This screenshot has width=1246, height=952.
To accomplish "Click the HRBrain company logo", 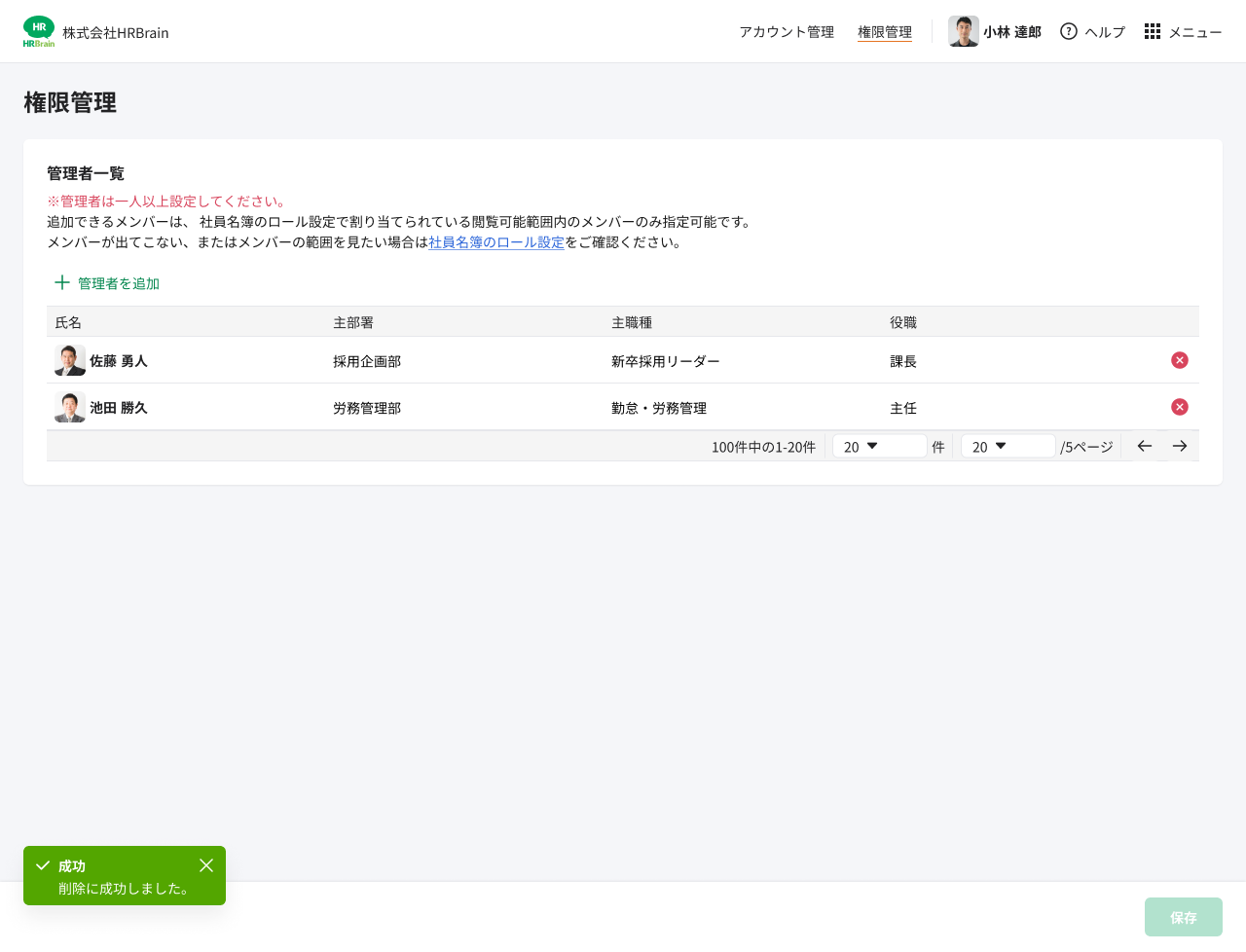I will point(39,29).
